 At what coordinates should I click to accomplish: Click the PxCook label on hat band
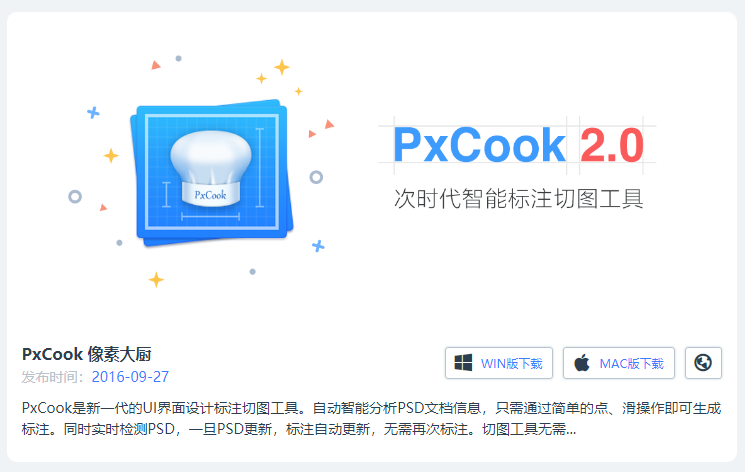pos(210,195)
